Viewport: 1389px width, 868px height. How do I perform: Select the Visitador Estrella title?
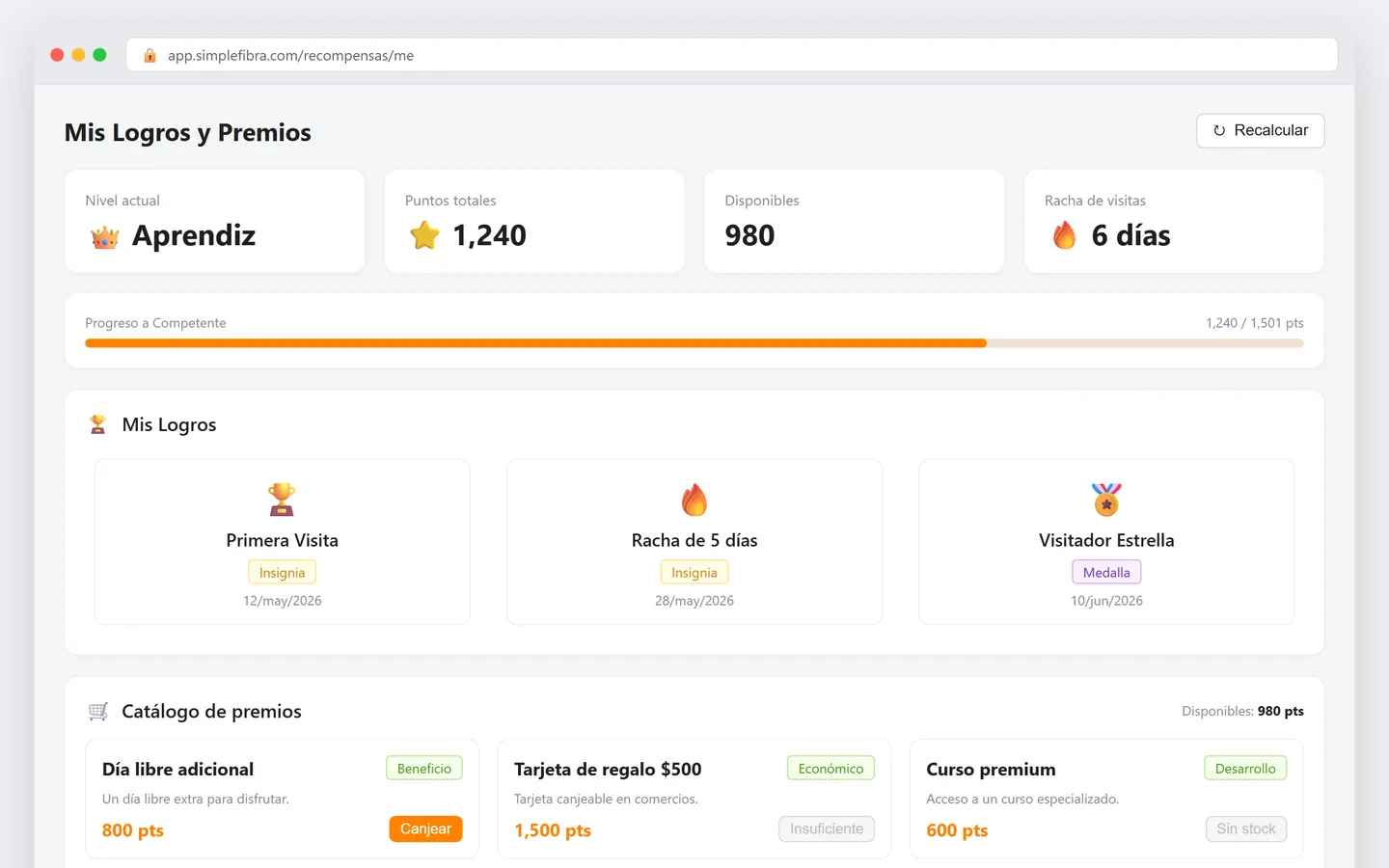[1106, 540]
